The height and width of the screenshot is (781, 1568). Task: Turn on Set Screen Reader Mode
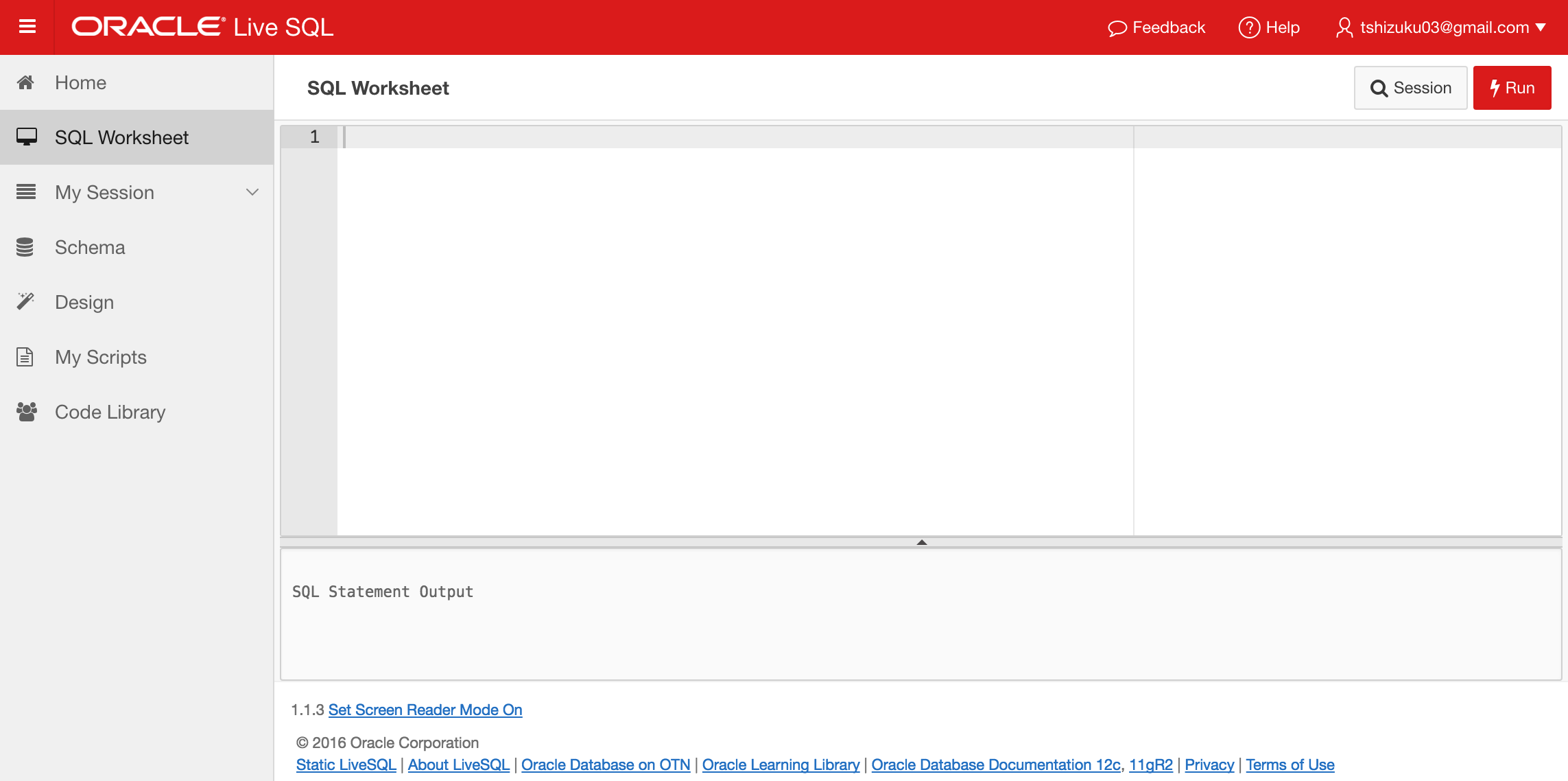point(425,710)
